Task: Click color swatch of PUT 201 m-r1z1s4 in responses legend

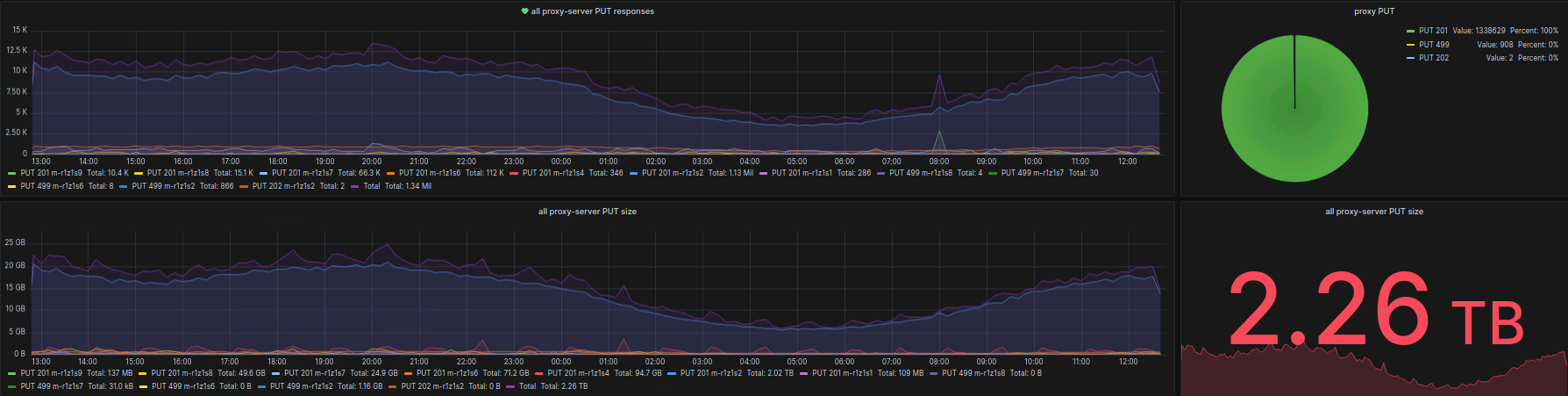Action: pyautogui.click(x=514, y=174)
